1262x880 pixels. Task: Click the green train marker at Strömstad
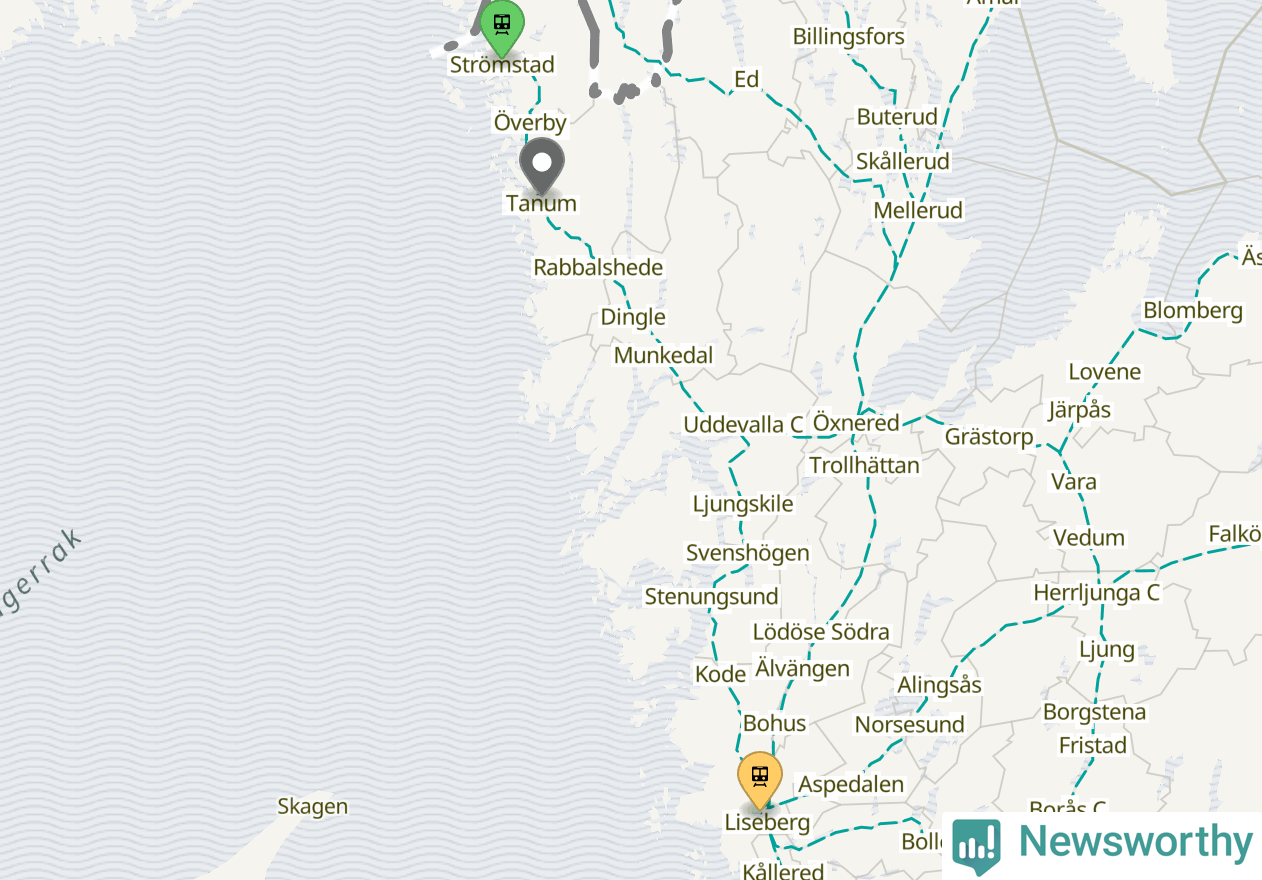click(x=502, y=28)
